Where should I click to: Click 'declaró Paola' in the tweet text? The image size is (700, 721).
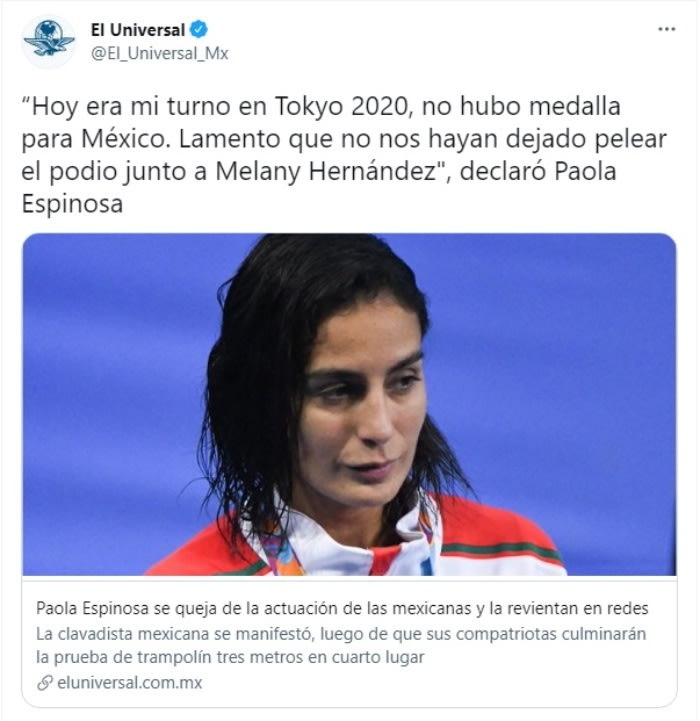tap(538, 172)
